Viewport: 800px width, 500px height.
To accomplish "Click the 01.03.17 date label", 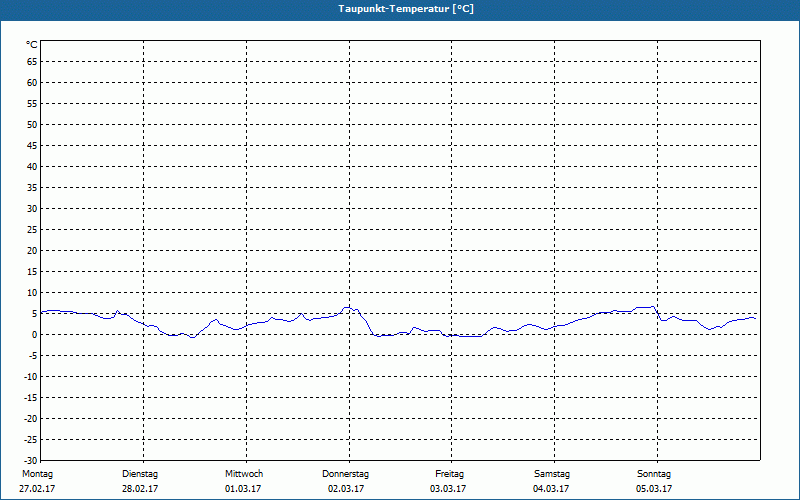I will point(243,489).
